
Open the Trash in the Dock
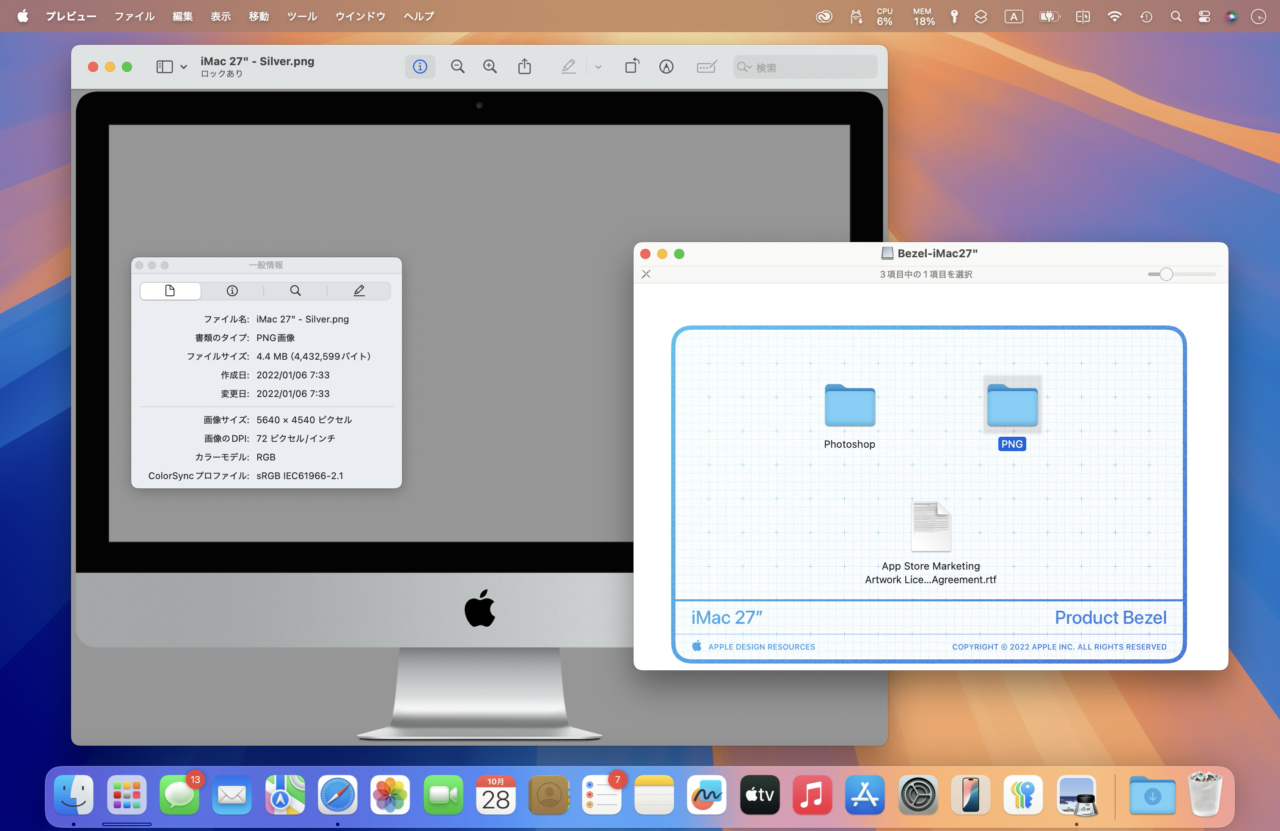(x=1206, y=795)
